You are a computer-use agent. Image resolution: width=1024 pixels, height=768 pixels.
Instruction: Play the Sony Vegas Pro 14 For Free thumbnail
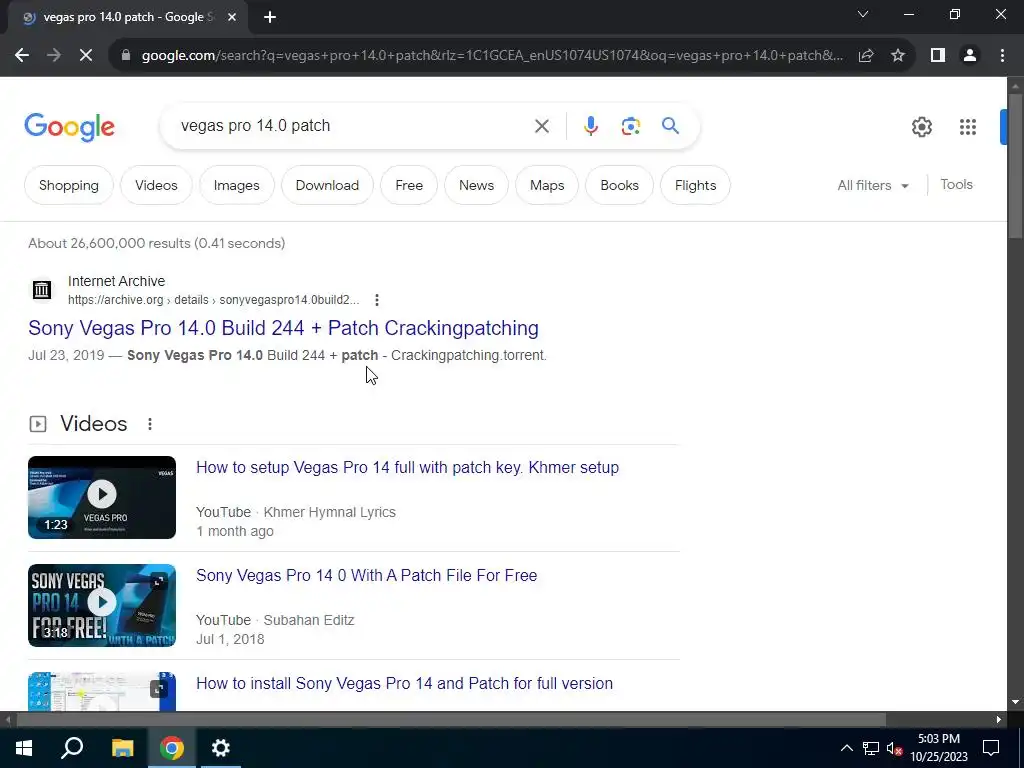click(102, 605)
